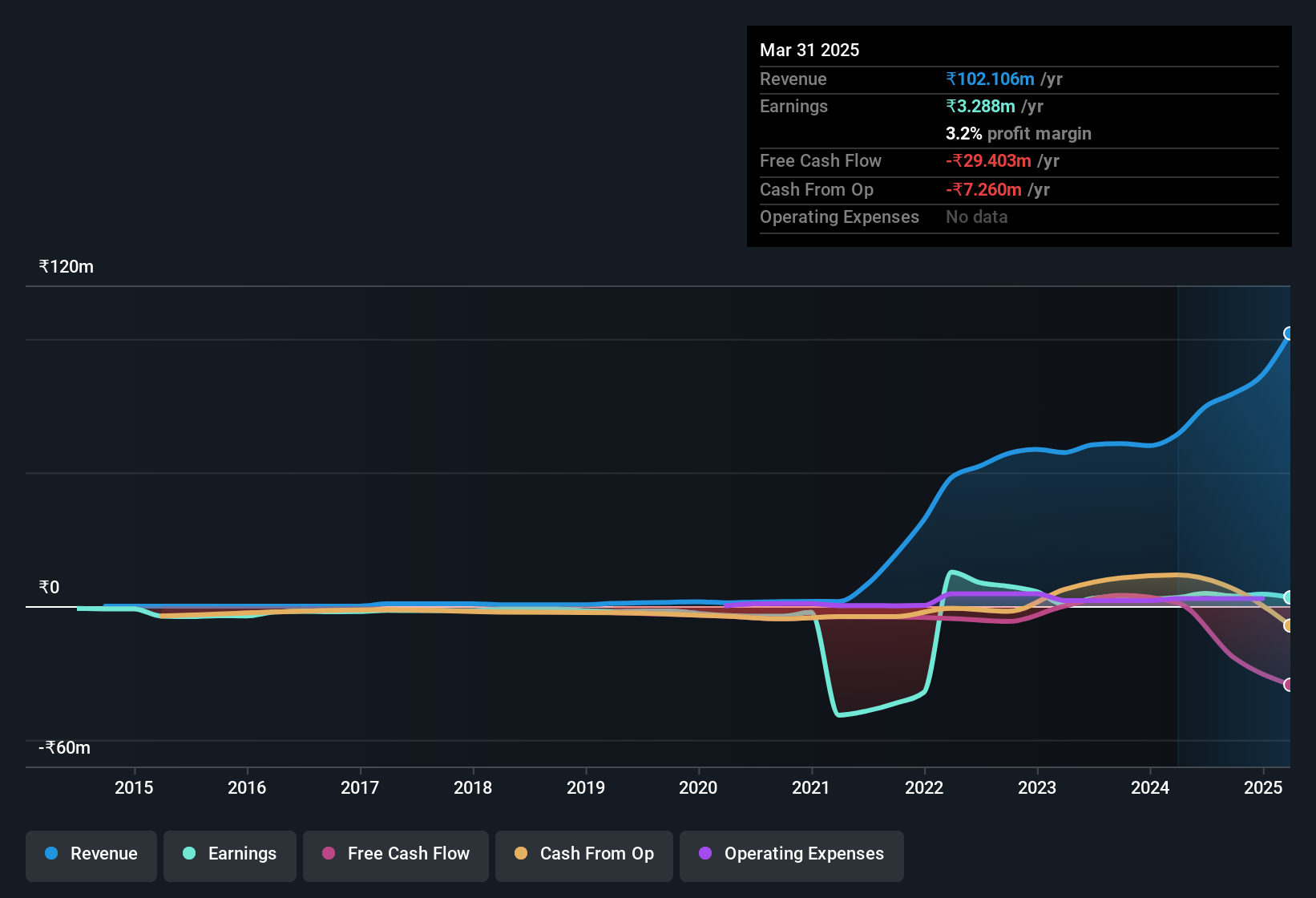Viewport: 1316px width, 898px height.
Task: Select the 2023 x-axis label
Action: [x=1037, y=787]
